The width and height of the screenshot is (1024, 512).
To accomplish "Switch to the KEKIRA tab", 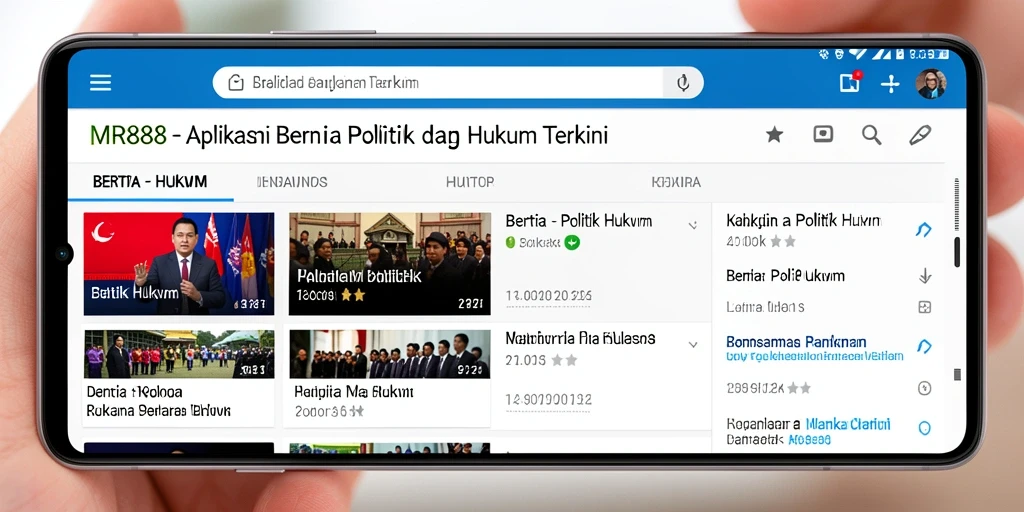I will 676,182.
